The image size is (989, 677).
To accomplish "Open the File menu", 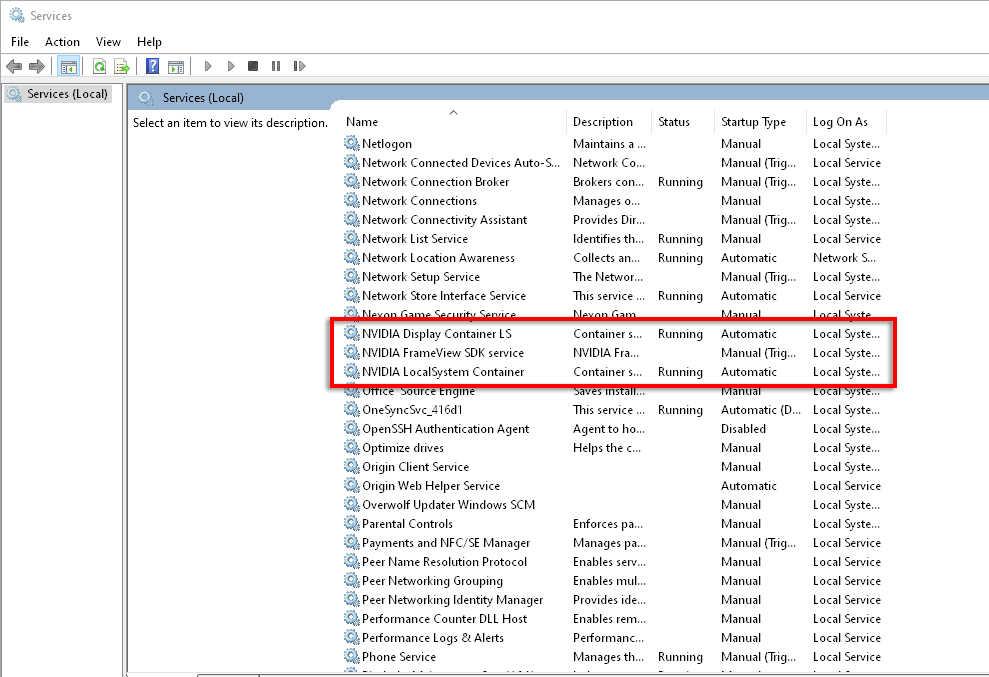I will point(20,42).
